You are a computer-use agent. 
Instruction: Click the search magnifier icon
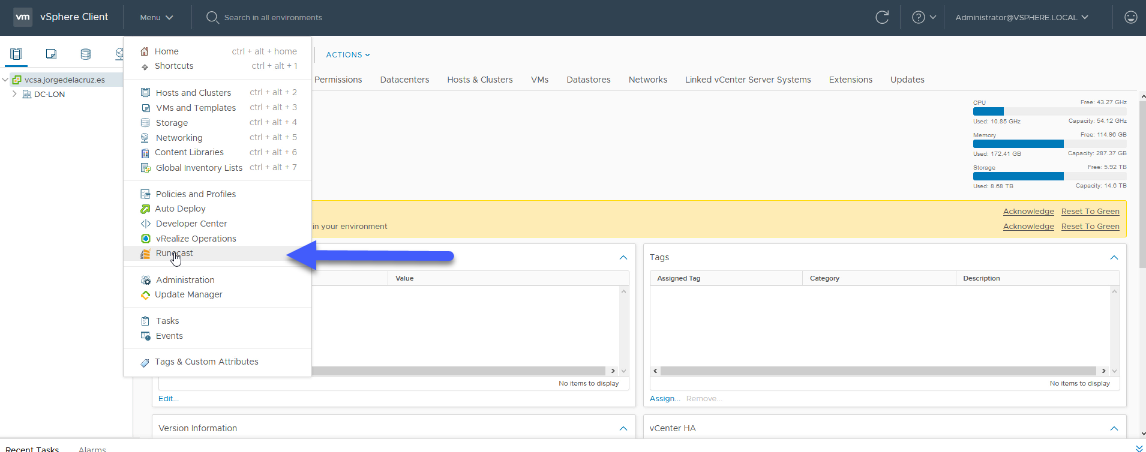pyautogui.click(x=213, y=17)
